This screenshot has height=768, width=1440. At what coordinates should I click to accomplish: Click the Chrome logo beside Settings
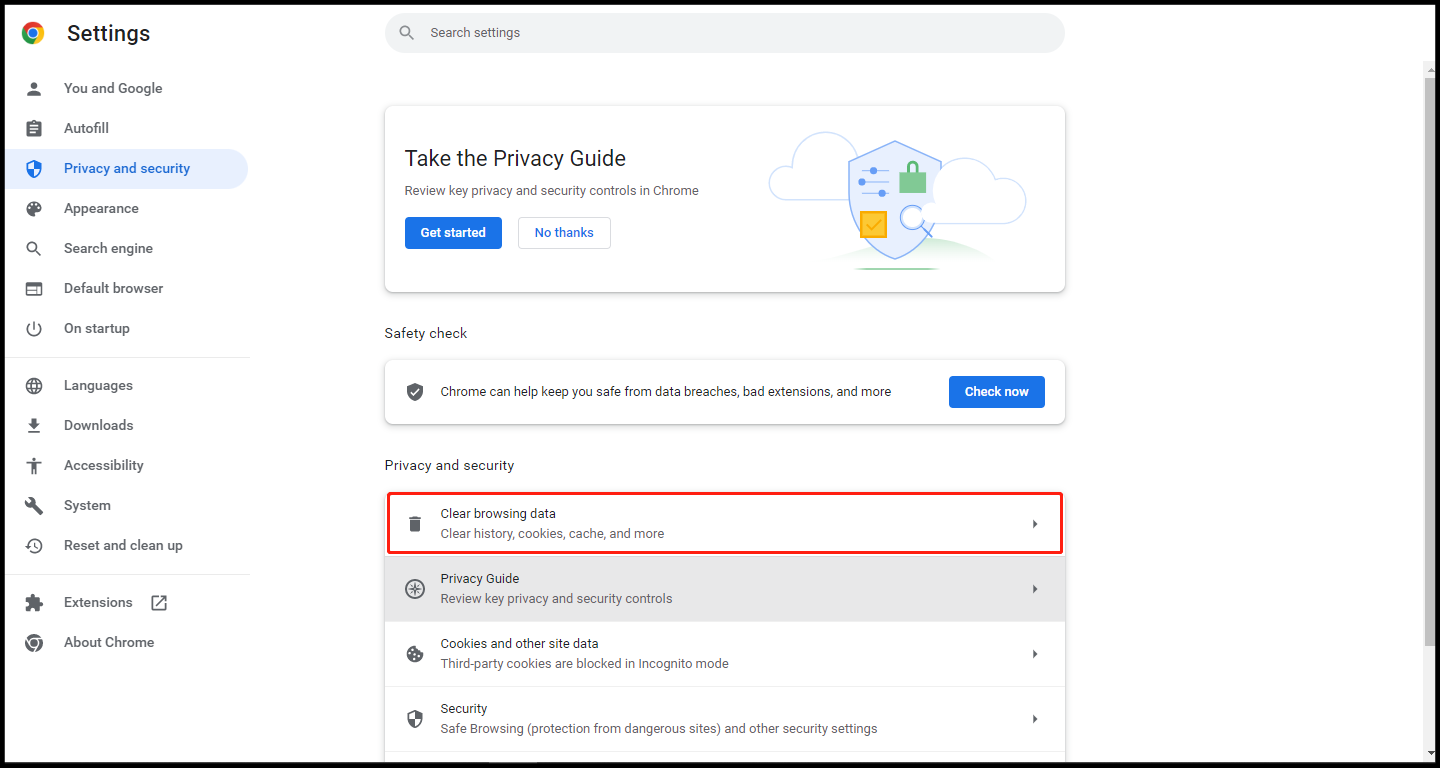pyautogui.click(x=33, y=33)
